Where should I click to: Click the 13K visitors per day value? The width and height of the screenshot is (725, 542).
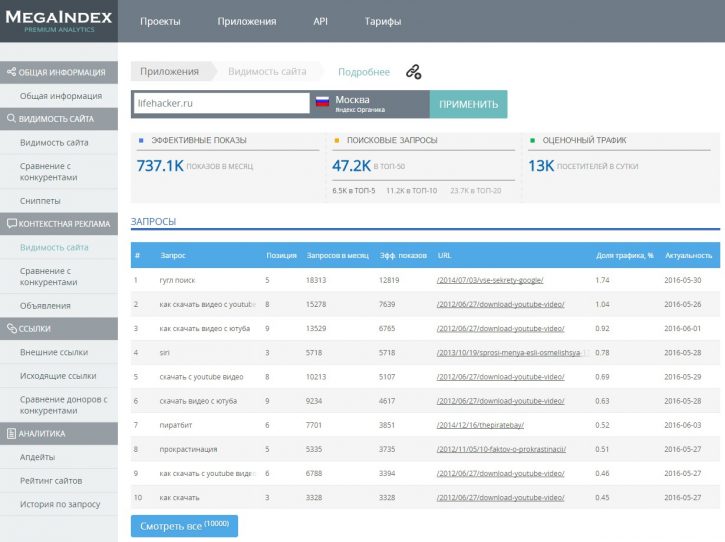coord(541,166)
